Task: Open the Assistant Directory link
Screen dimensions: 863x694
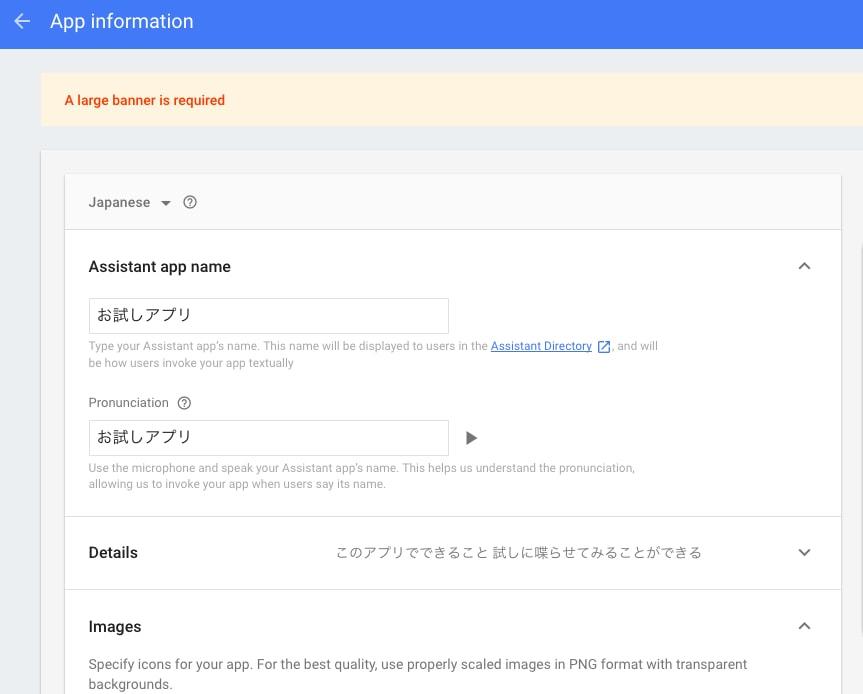Action: click(541, 346)
